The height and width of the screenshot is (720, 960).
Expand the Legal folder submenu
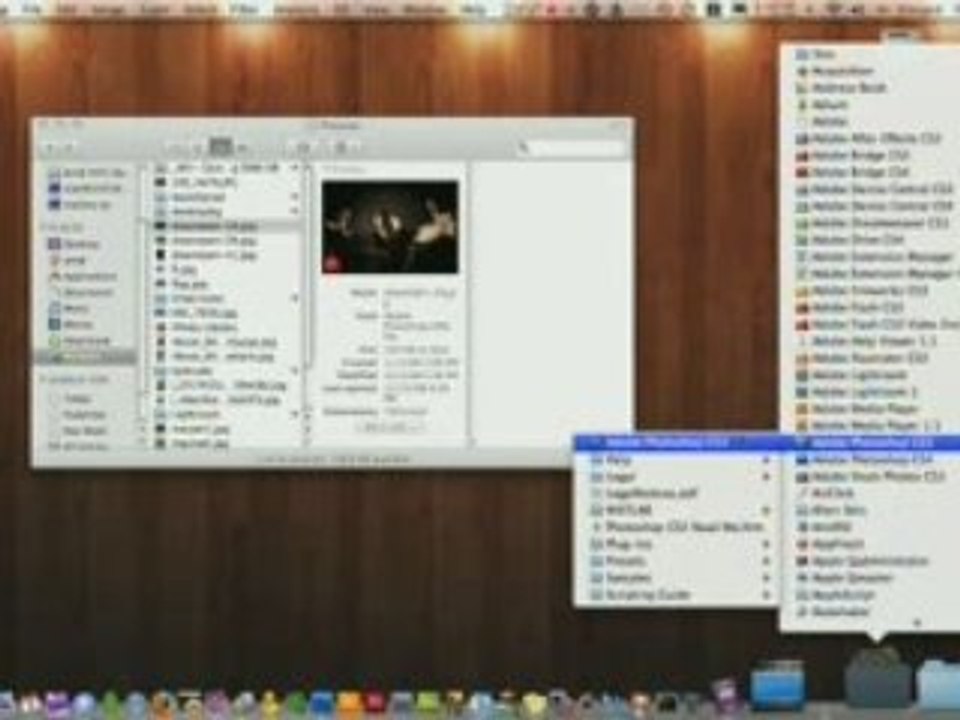(x=766, y=476)
